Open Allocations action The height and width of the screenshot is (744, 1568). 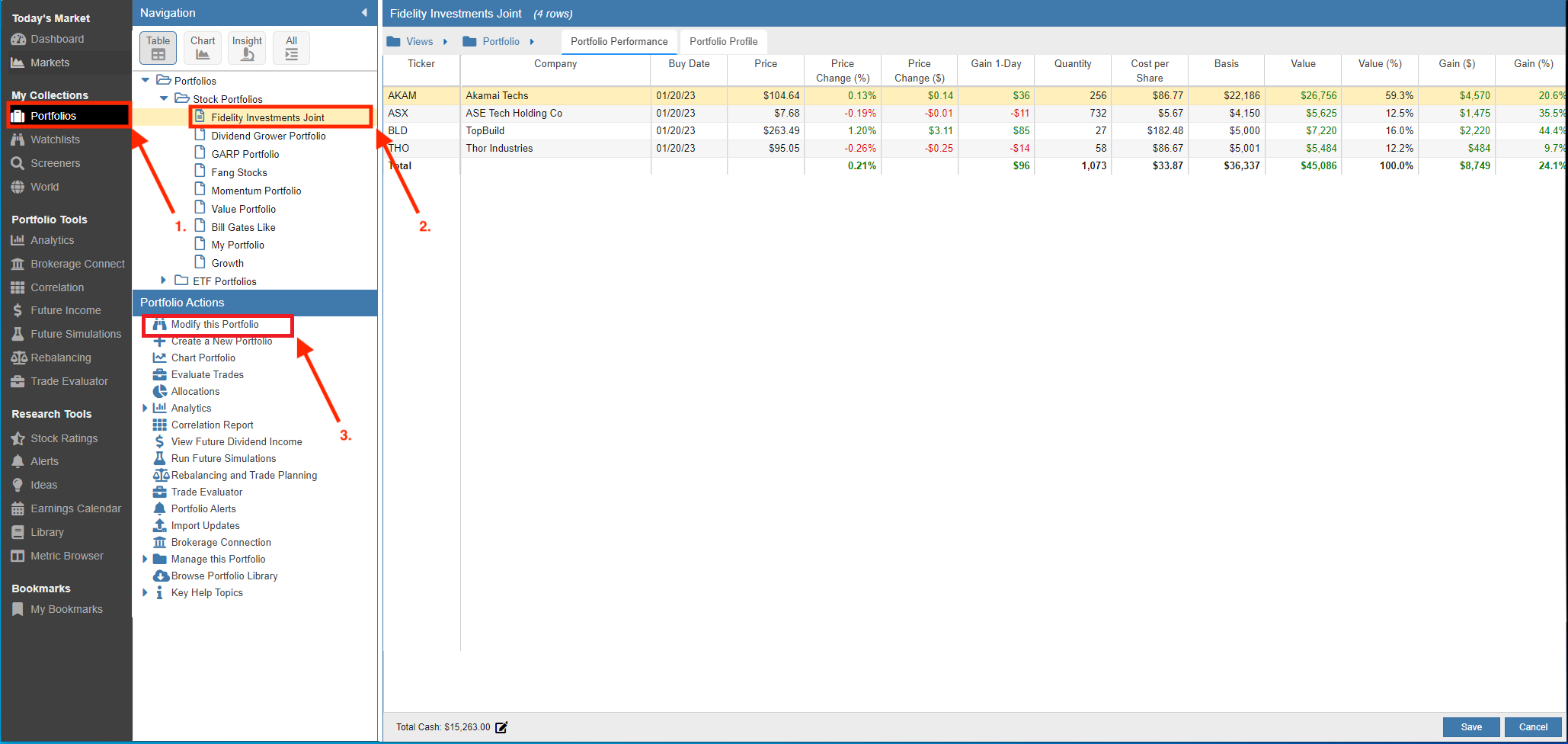click(x=195, y=391)
